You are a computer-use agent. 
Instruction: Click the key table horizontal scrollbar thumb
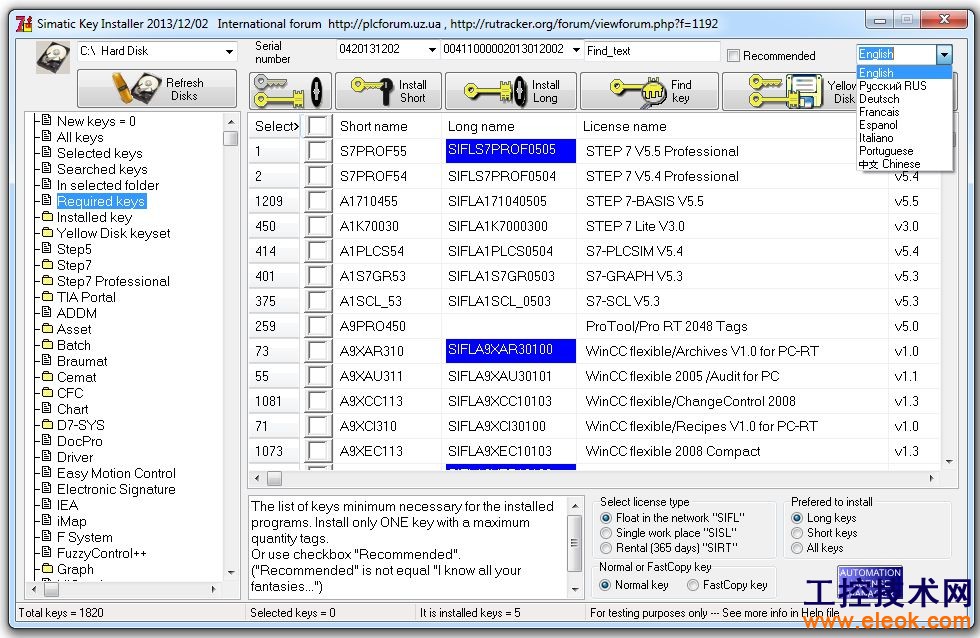(x=274, y=479)
